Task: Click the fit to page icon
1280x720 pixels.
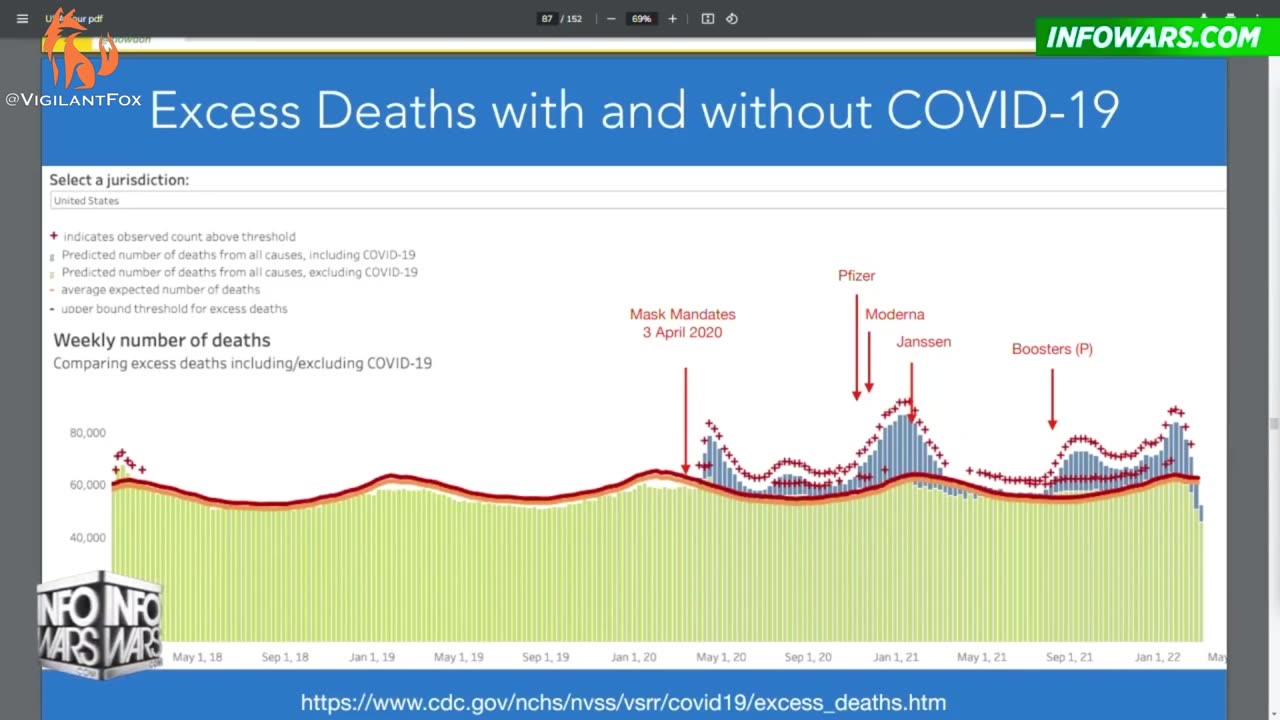Action: click(x=707, y=18)
